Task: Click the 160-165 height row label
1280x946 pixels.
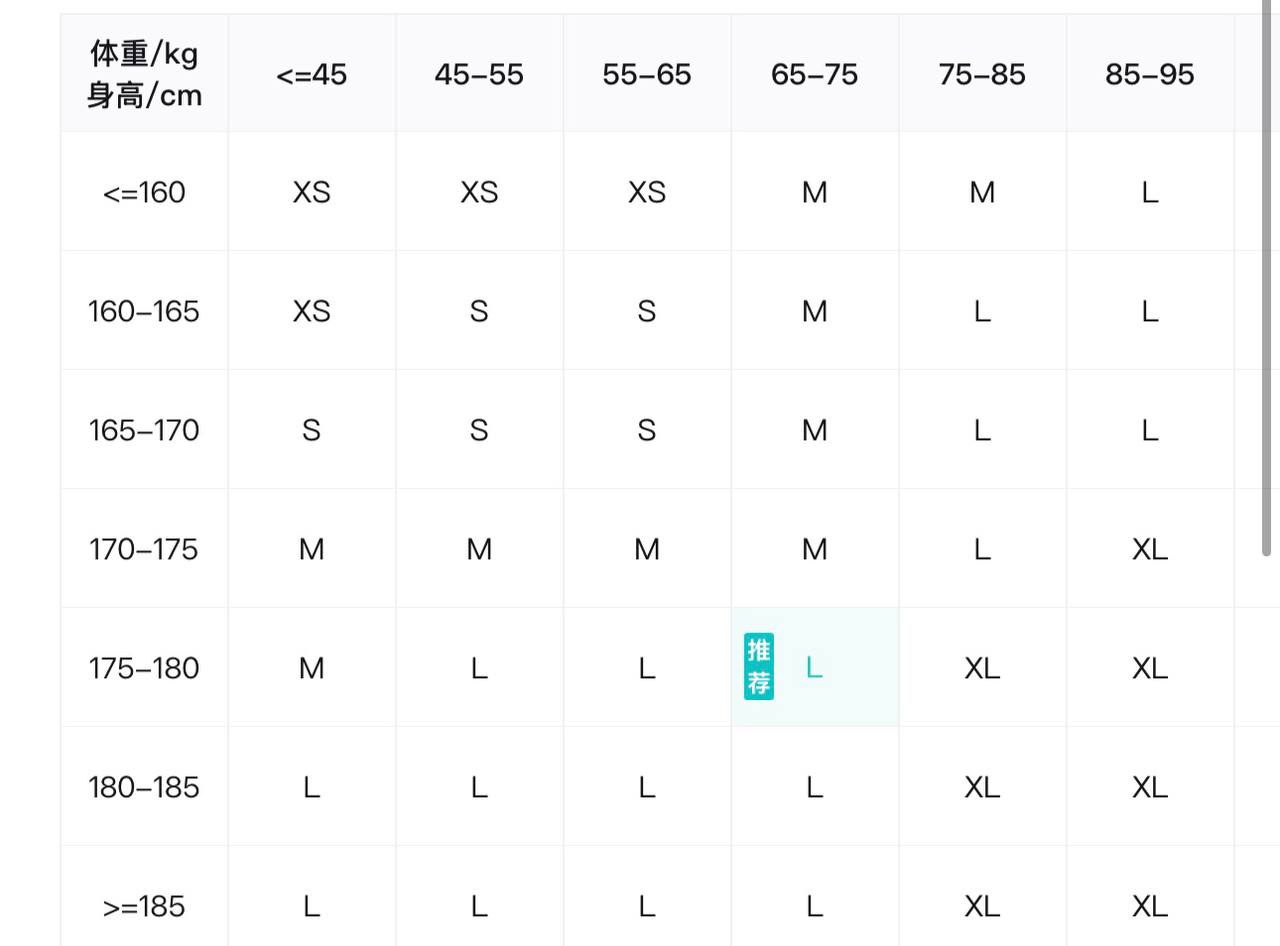Action: pyautogui.click(x=144, y=311)
